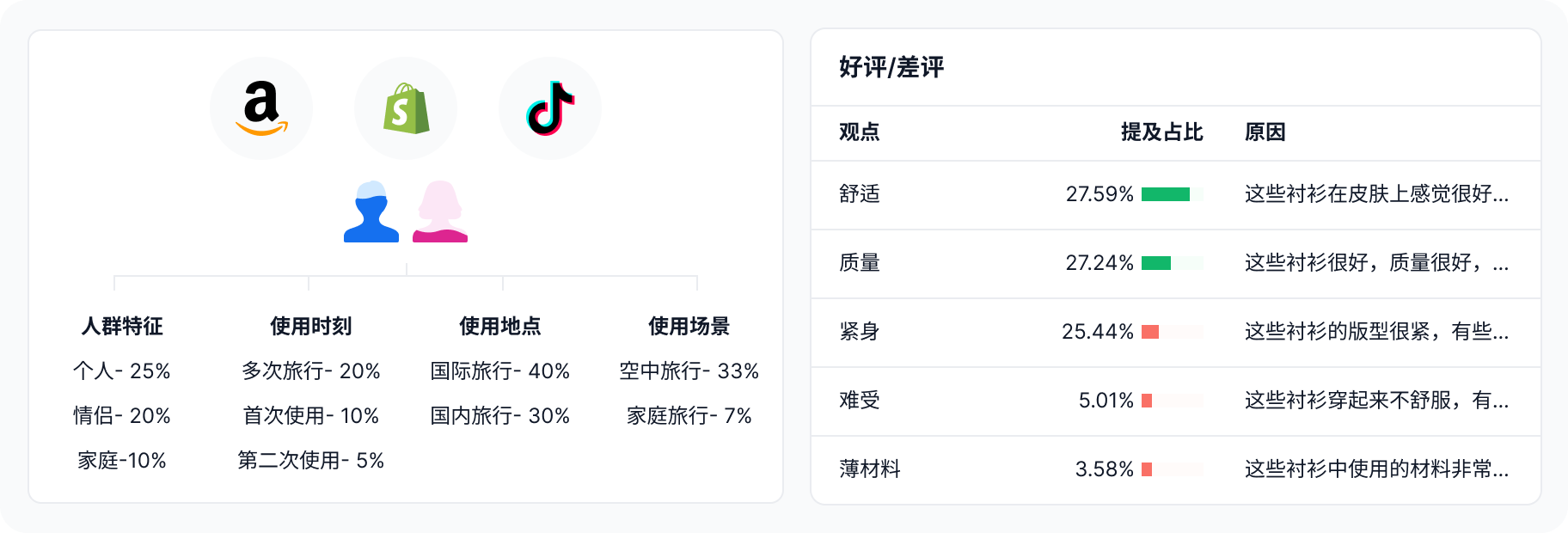The width and height of the screenshot is (1568, 533).
Task: Select the 空中旅行- 33% entry
Action: point(689,371)
